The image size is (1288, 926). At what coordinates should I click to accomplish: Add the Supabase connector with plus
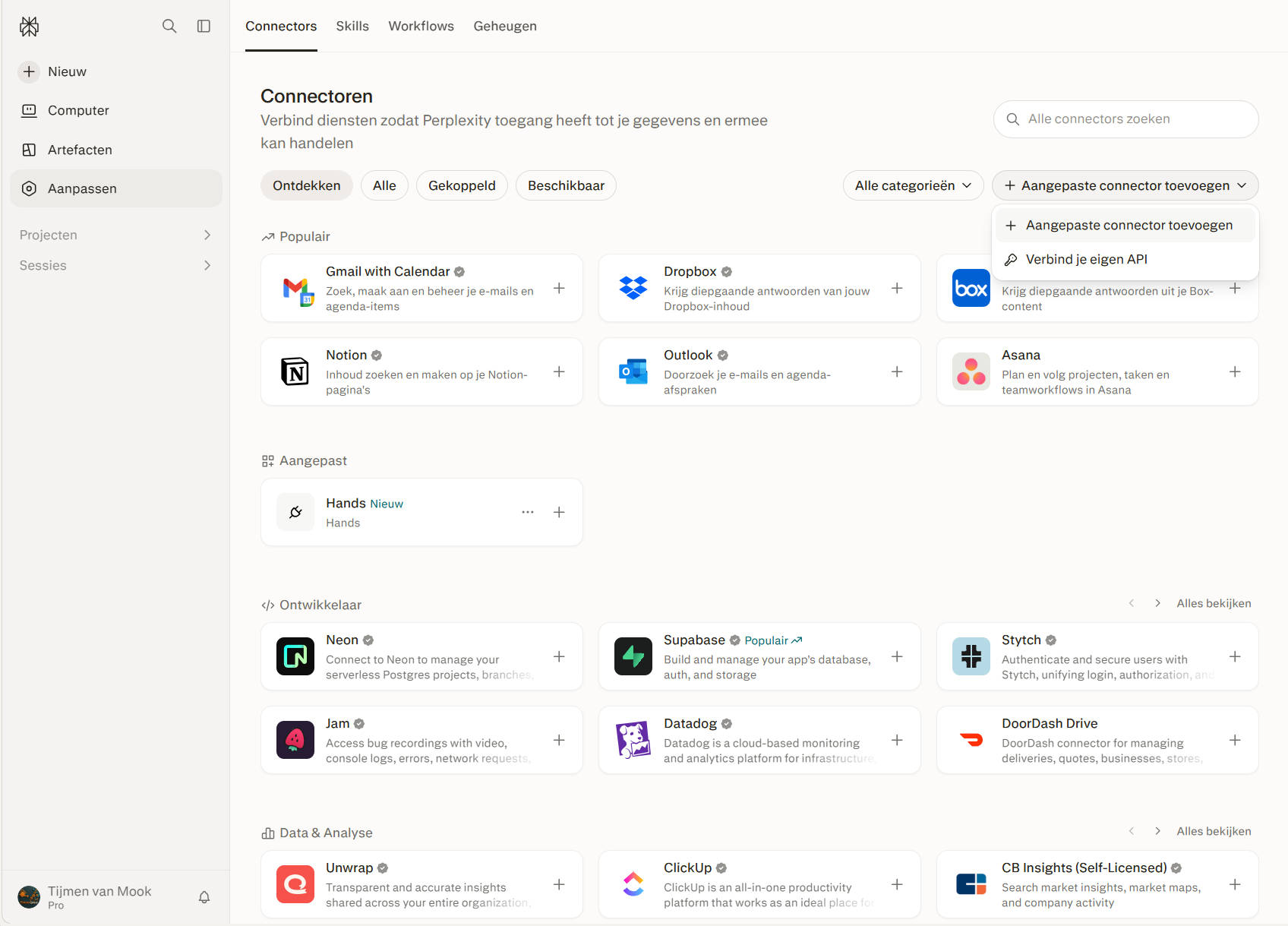tap(897, 656)
